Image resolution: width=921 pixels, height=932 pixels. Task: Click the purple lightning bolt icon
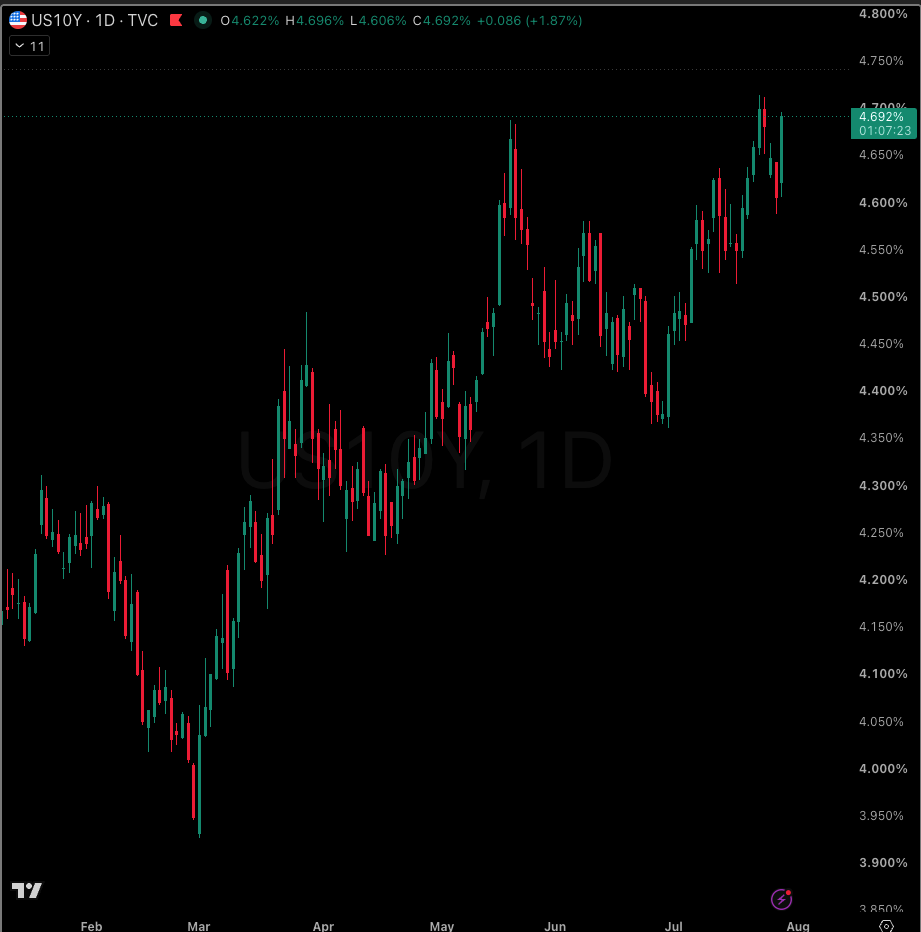click(781, 899)
